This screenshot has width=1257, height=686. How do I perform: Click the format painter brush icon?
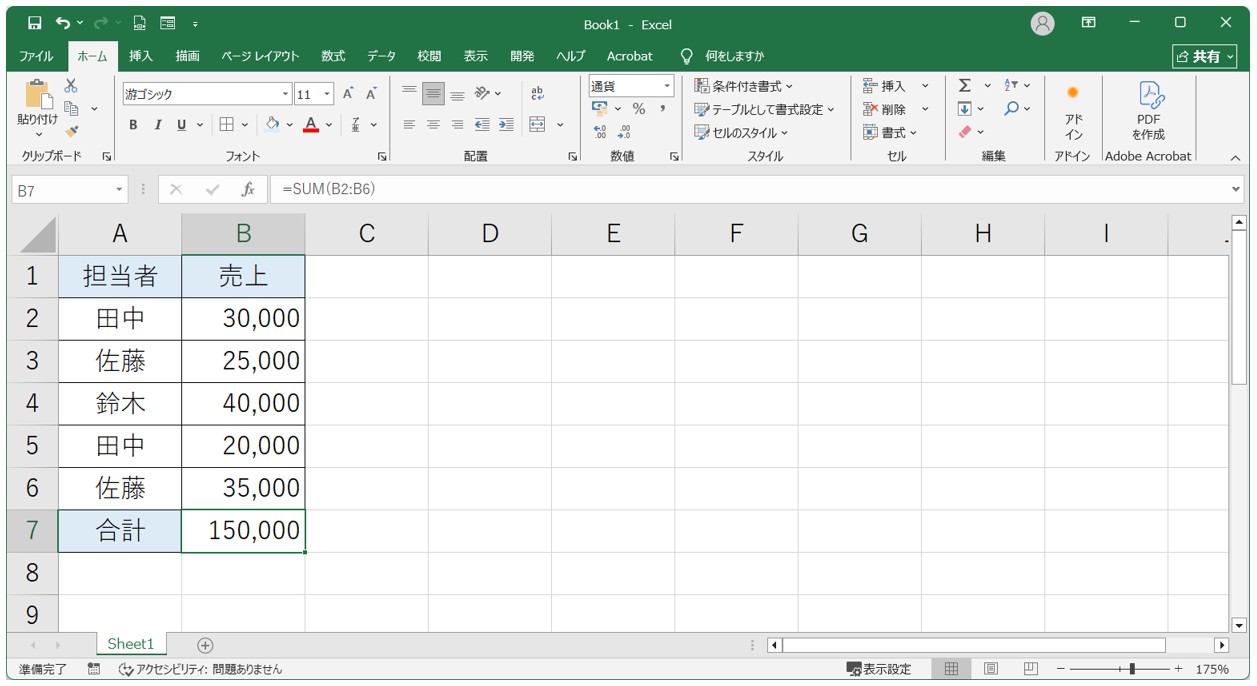[71, 131]
